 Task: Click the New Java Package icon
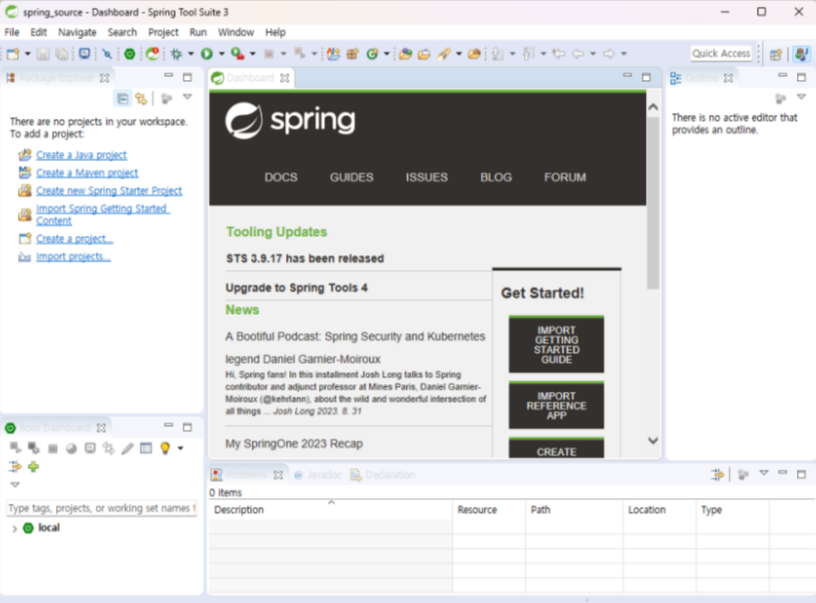pos(353,54)
